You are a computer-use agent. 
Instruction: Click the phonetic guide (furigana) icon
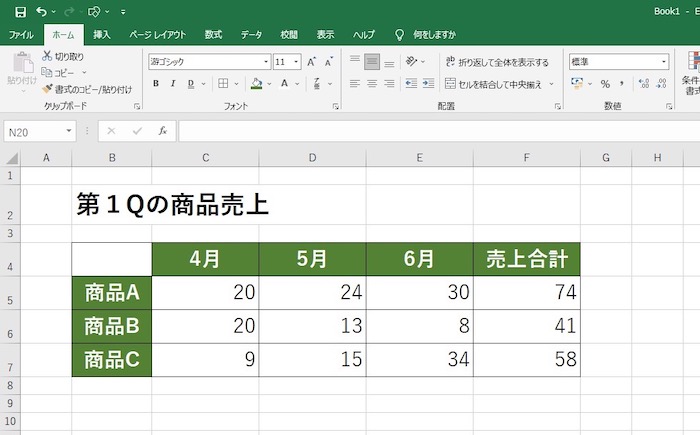pyautogui.click(x=317, y=84)
